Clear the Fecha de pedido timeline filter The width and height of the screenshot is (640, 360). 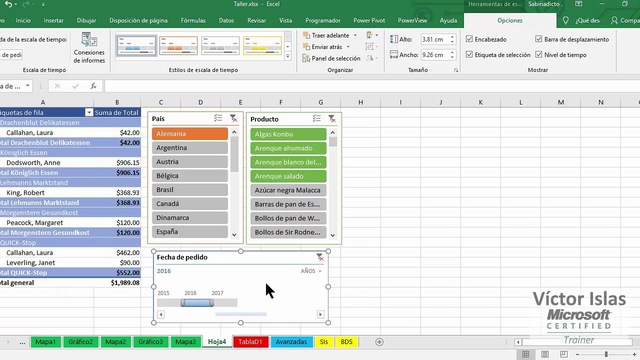pos(320,257)
